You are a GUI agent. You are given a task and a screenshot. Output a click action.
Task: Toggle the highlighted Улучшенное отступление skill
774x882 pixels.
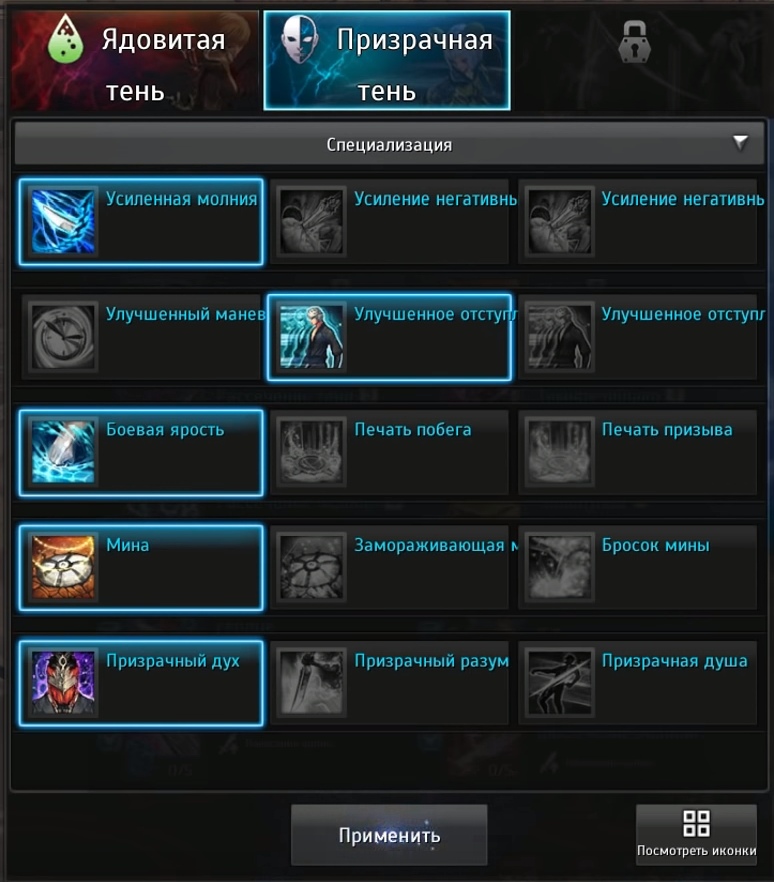click(x=389, y=337)
